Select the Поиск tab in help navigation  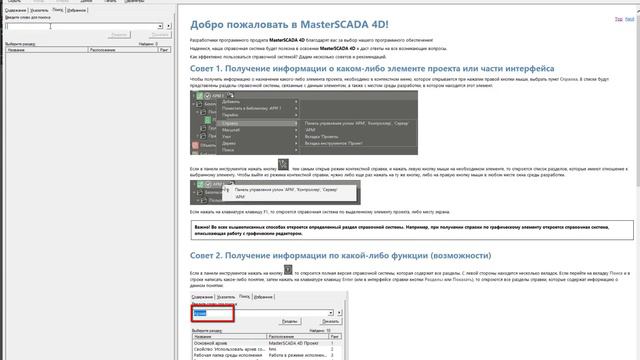pos(58,9)
